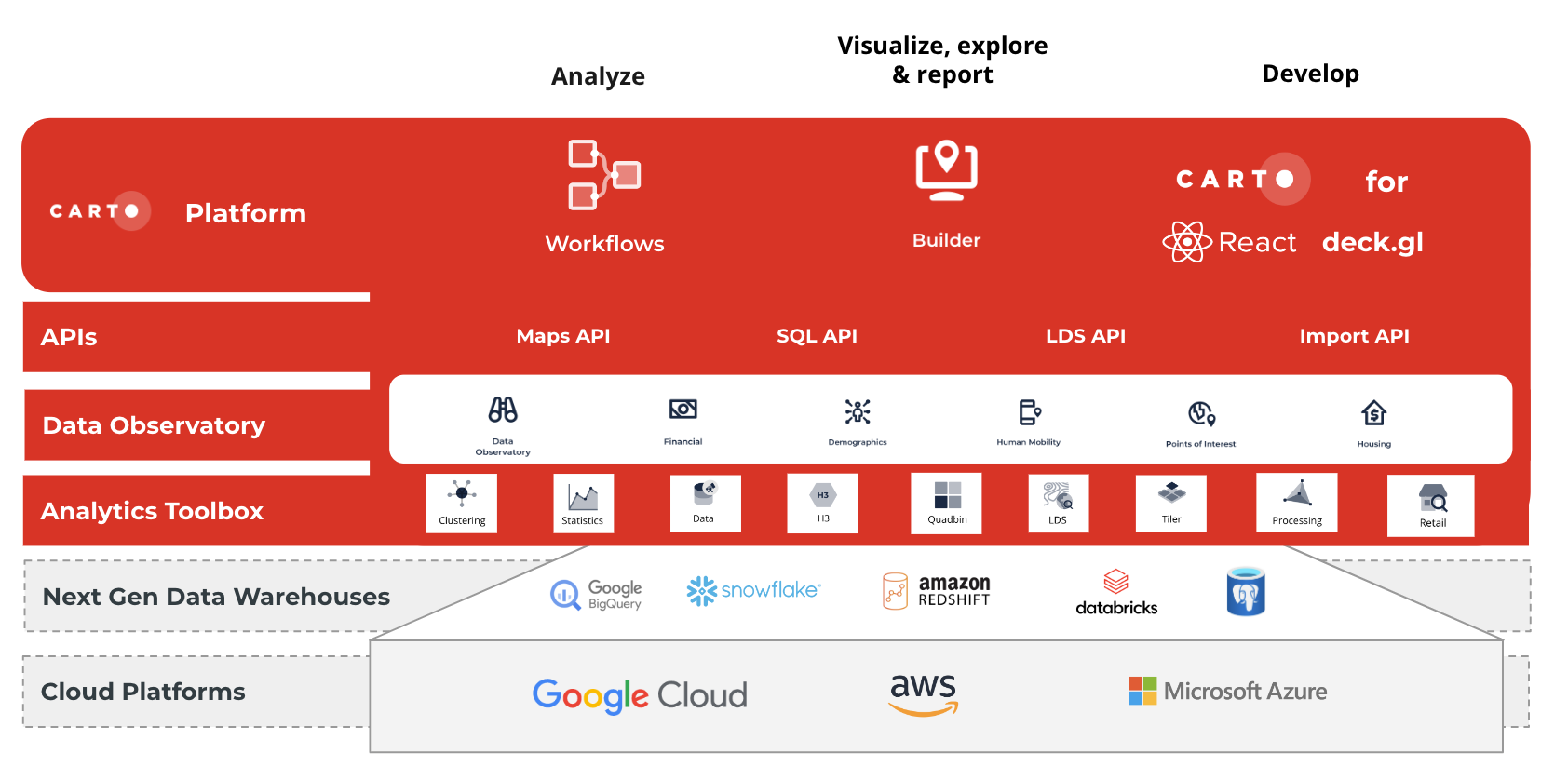
Task: Open the Tiler toolbox tile
Action: [1171, 504]
